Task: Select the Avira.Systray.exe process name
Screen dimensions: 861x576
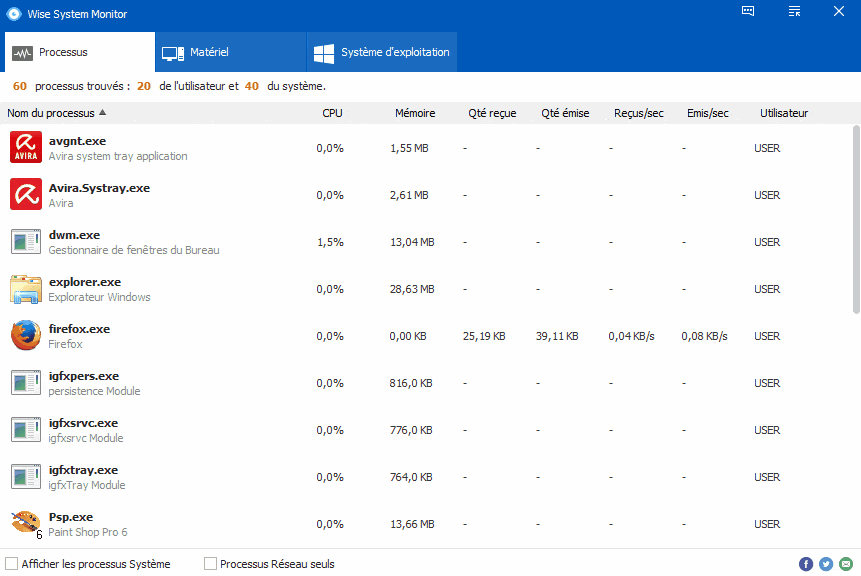Action: (99, 188)
